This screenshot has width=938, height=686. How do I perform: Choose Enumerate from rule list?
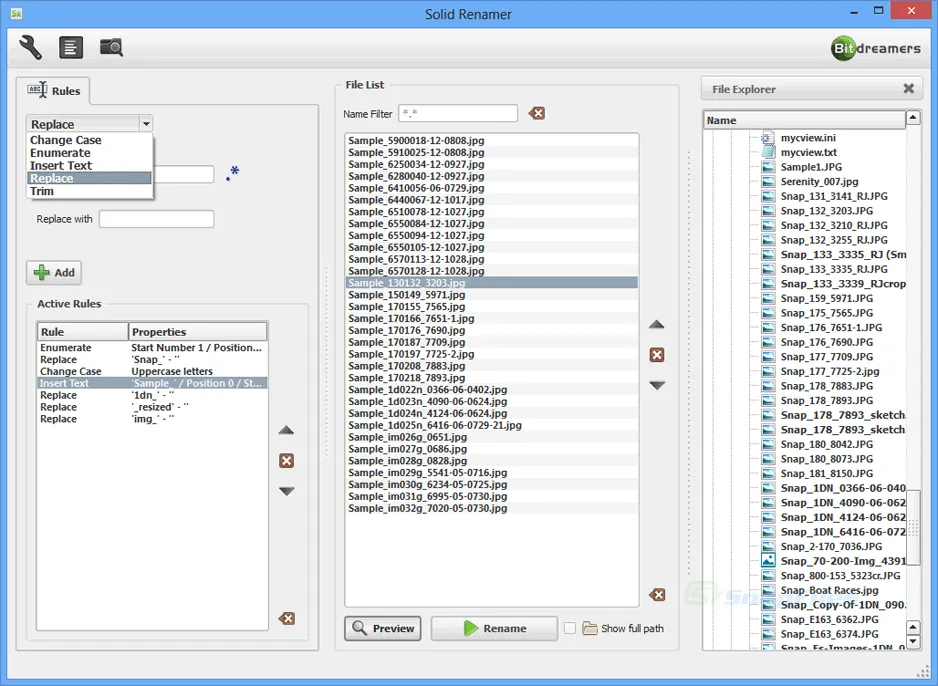pyautogui.click(x=90, y=153)
